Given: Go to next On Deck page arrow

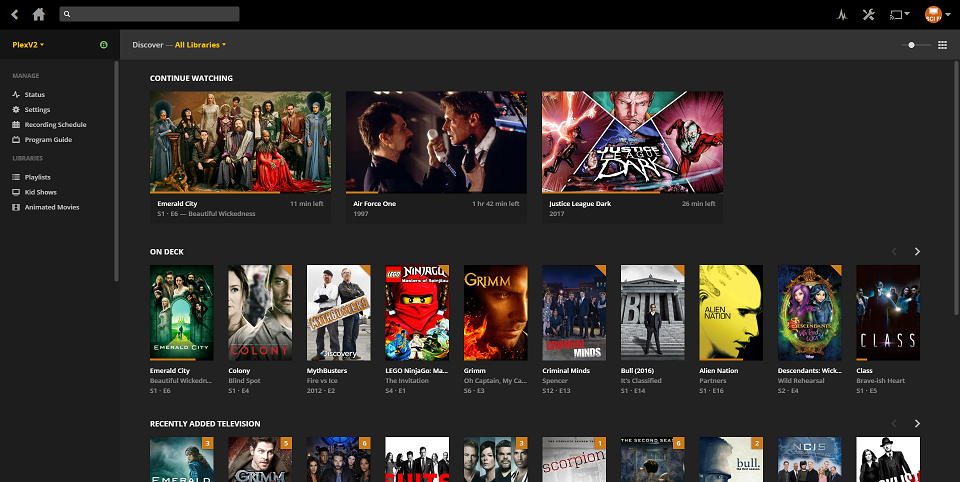Looking at the screenshot, I should click(917, 252).
